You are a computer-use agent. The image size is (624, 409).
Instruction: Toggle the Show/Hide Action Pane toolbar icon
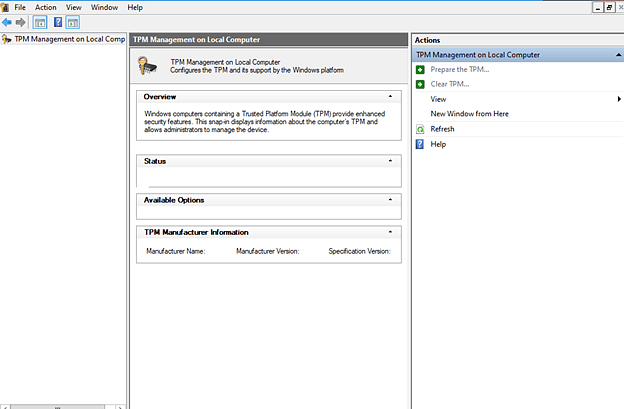click(73, 22)
